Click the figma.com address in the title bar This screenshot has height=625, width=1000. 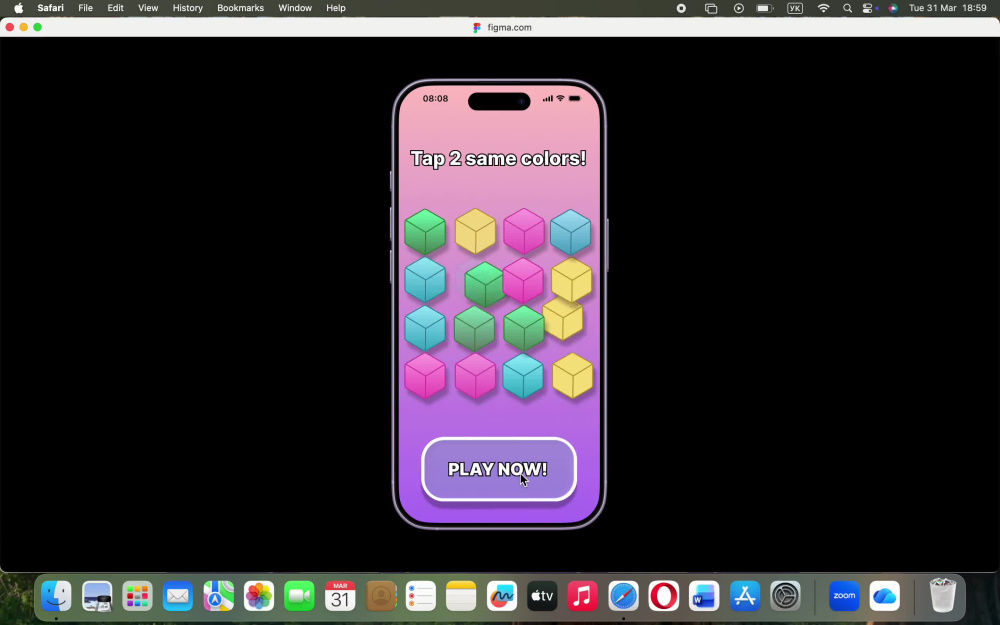(x=509, y=27)
